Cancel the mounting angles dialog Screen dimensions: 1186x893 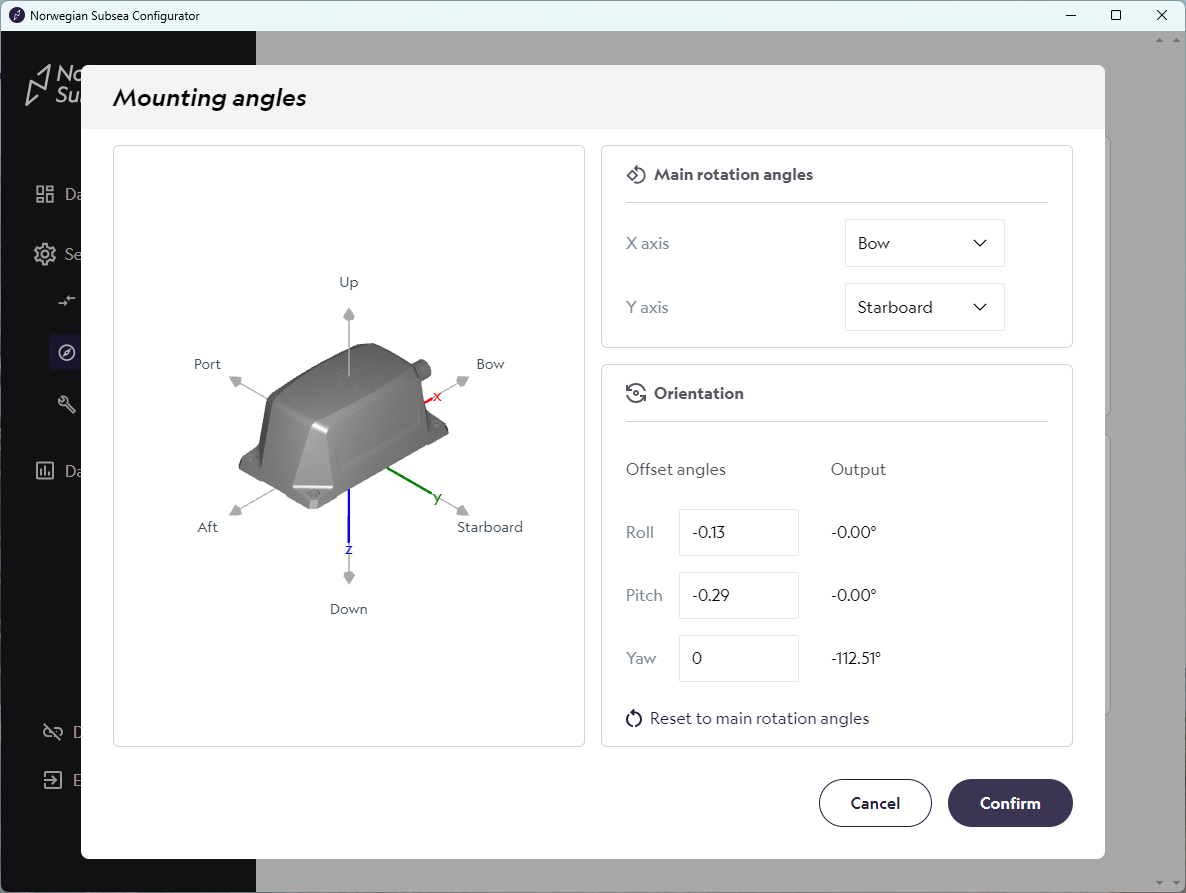[x=875, y=803]
